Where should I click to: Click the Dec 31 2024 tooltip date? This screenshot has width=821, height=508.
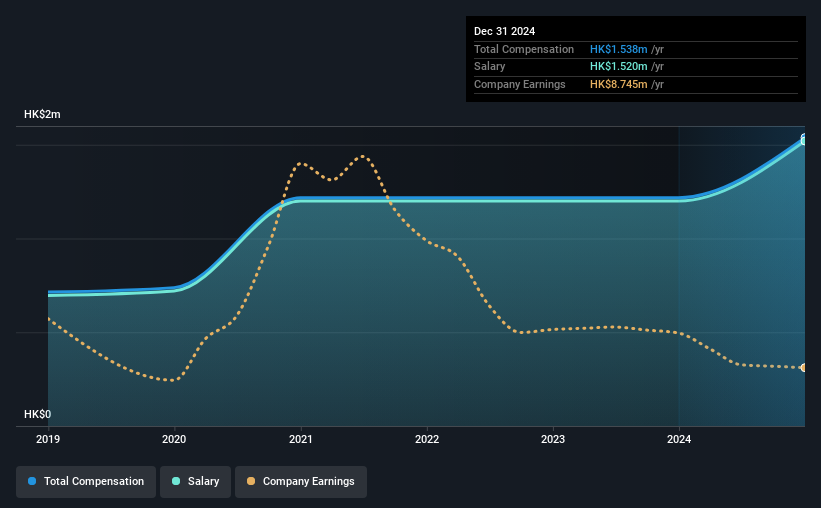(x=504, y=31)
